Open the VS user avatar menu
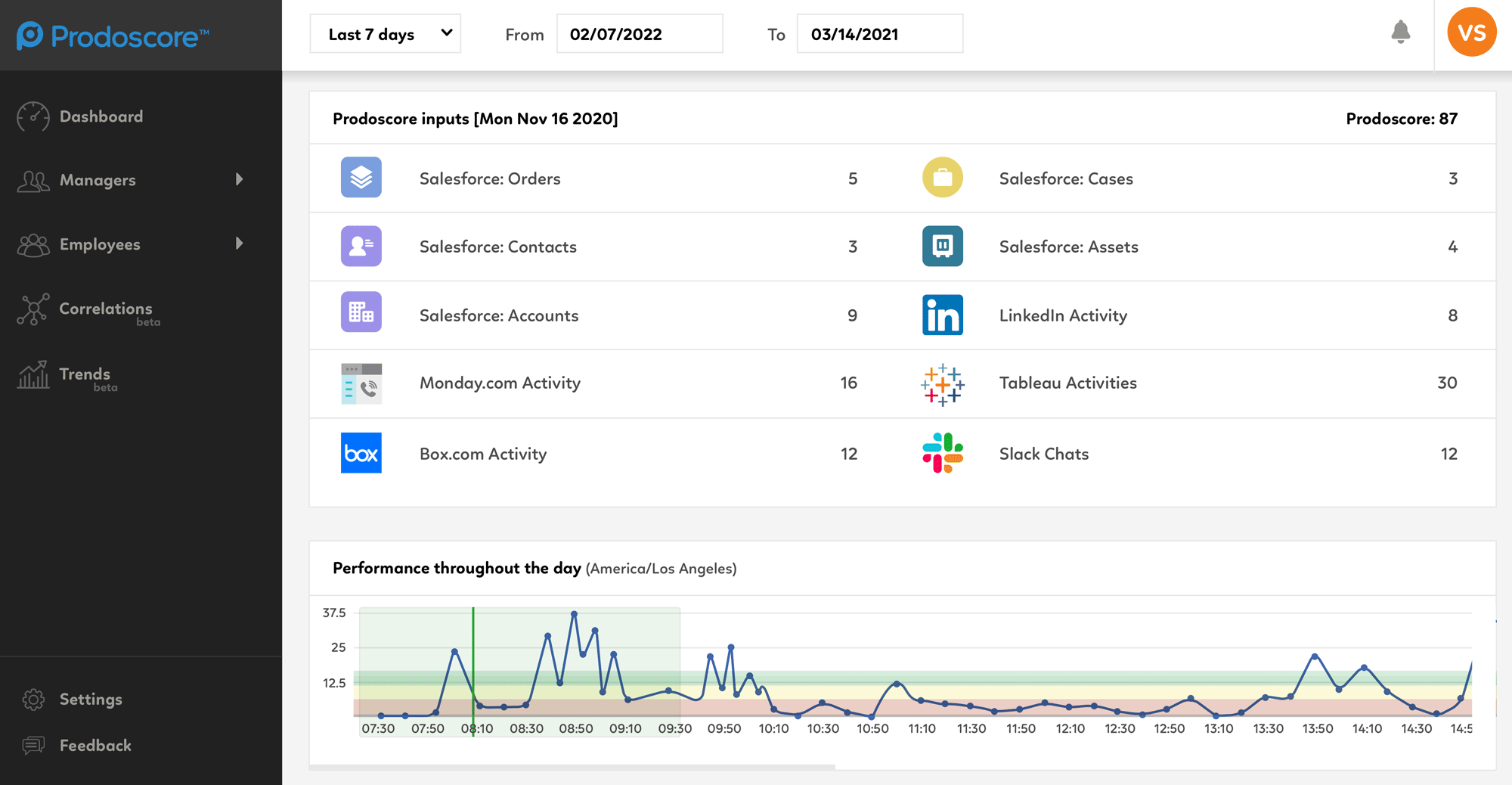The height and width of the screenshot is (785, 1512). click(x=1471, y=33)
